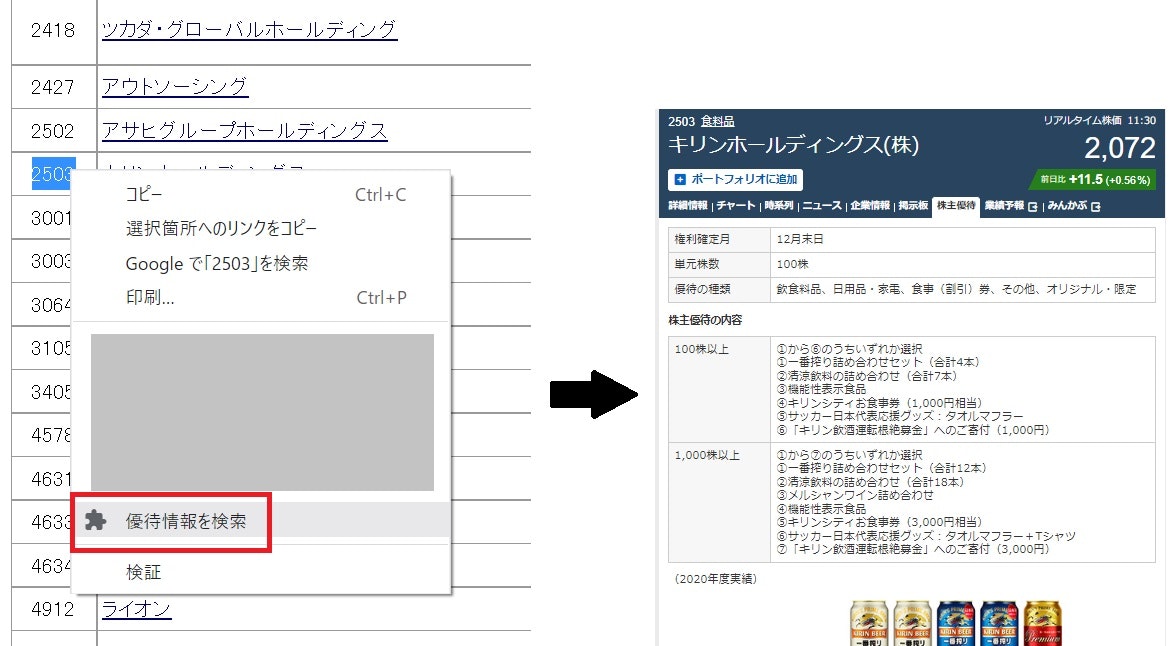Click the 株主優待の内容 heading
1171x646 pixels.
(x=705, y=320)
